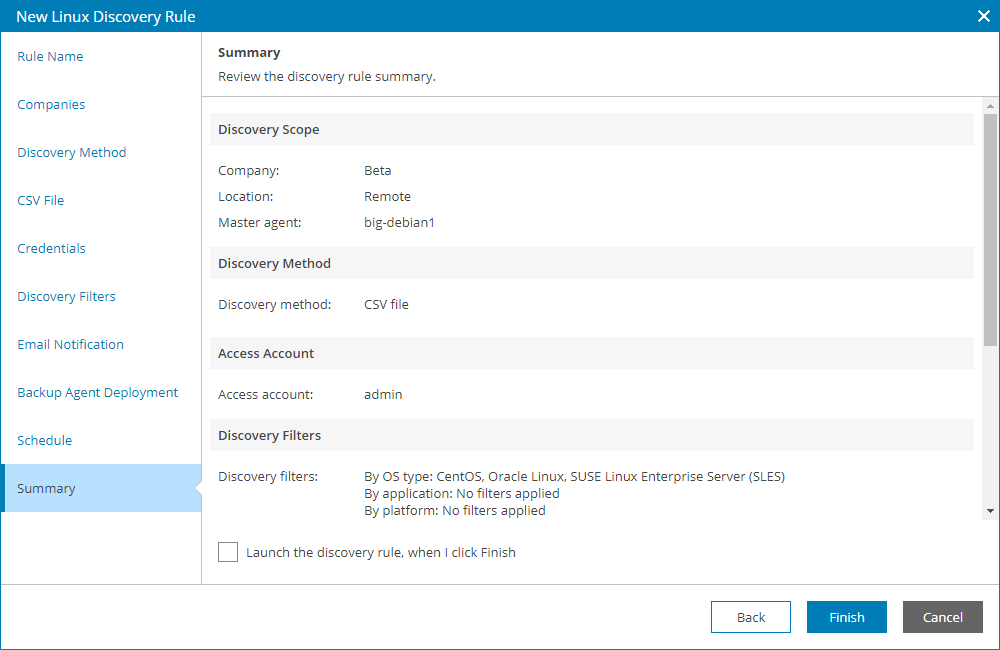Screen dimensions: 1000x650
Task: Click the Cancel button
Action: point(942,617)
